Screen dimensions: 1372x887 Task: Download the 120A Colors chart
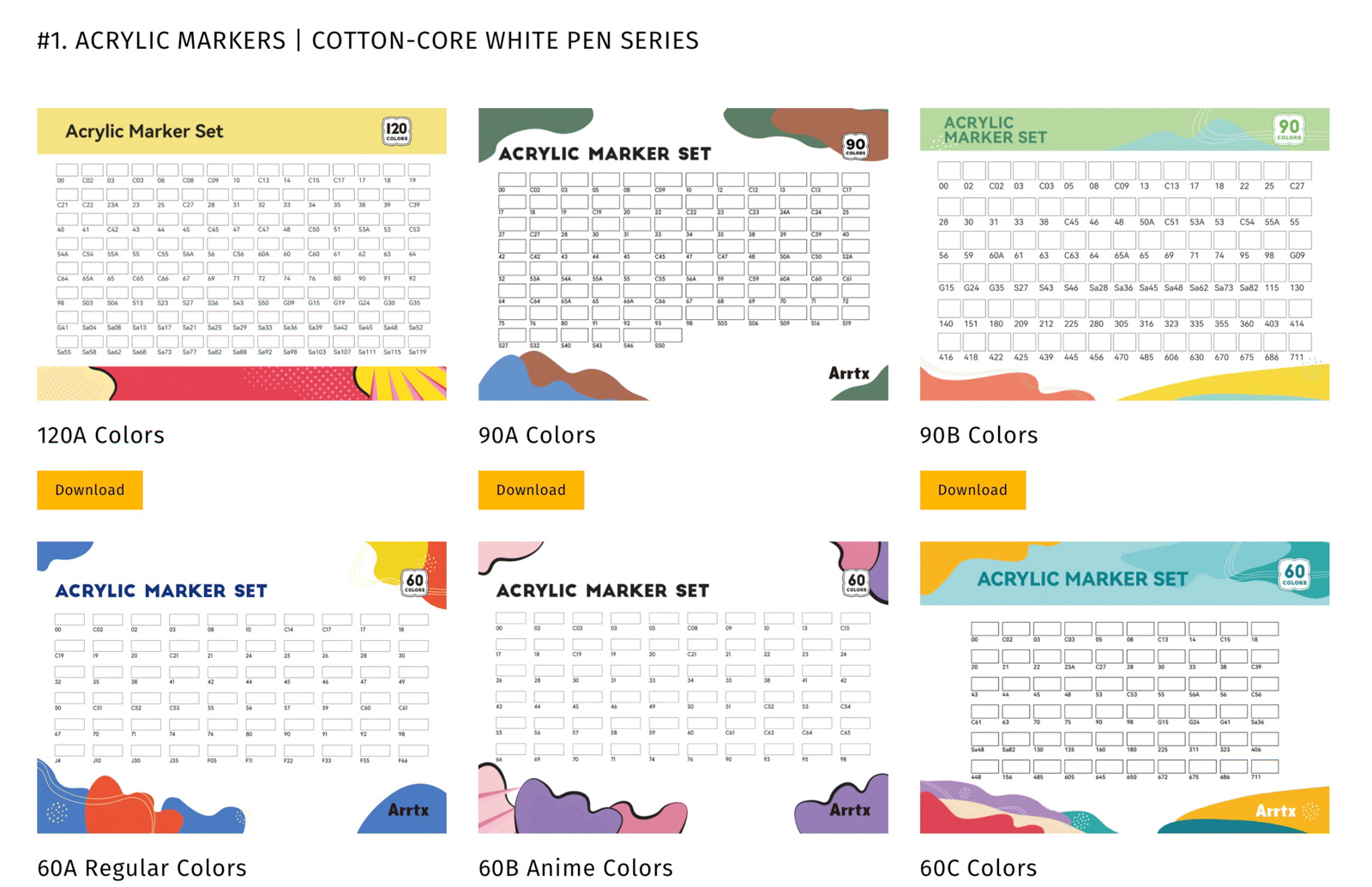(x=90, y=490)
